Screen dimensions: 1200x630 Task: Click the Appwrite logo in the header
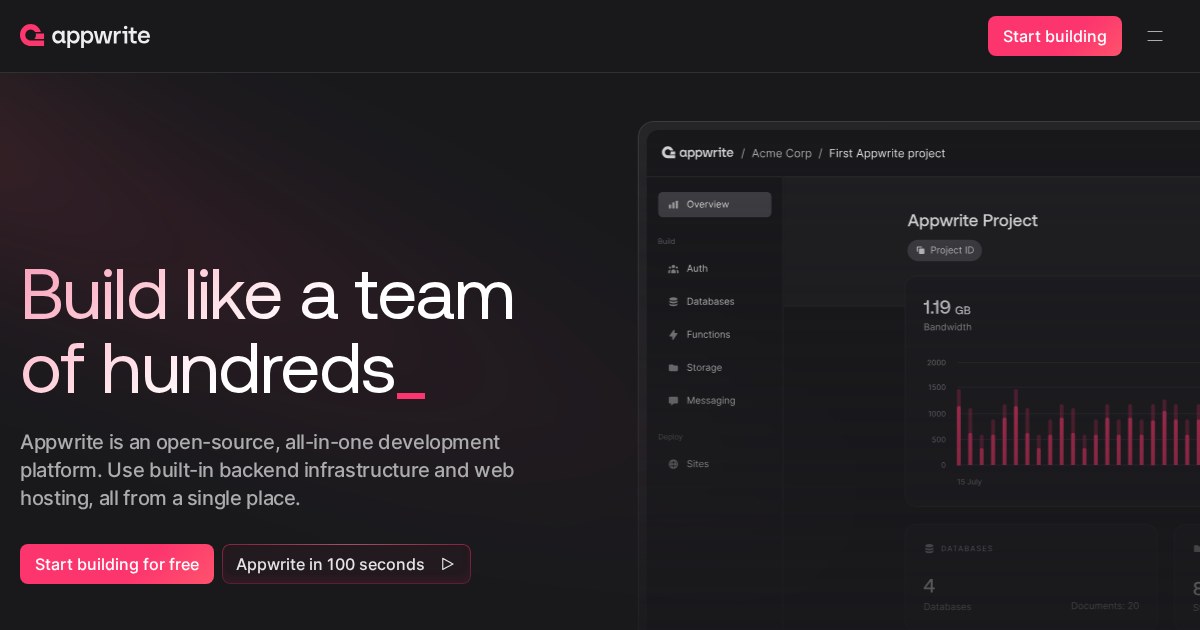85,36
